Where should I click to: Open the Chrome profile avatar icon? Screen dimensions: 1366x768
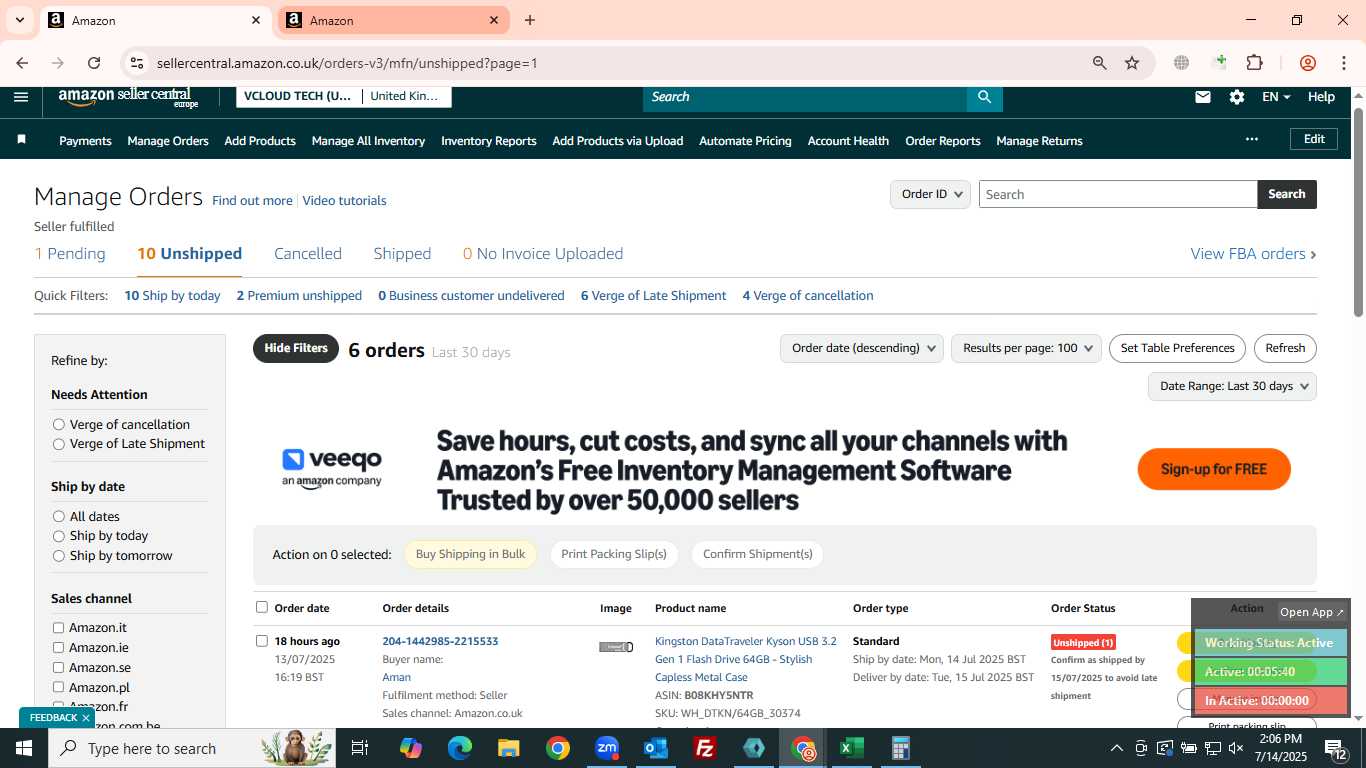click(x=1307, y=63)
